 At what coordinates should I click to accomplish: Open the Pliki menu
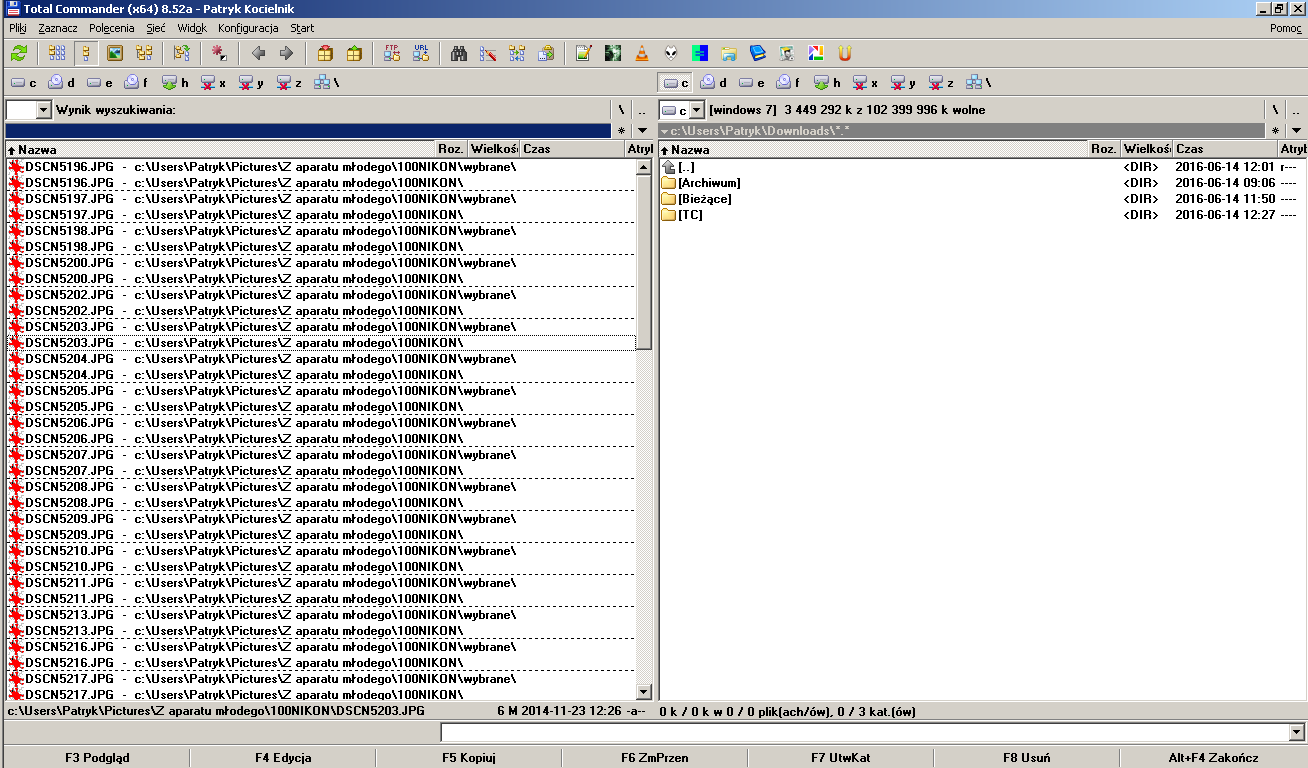click(x=18, y=28)
